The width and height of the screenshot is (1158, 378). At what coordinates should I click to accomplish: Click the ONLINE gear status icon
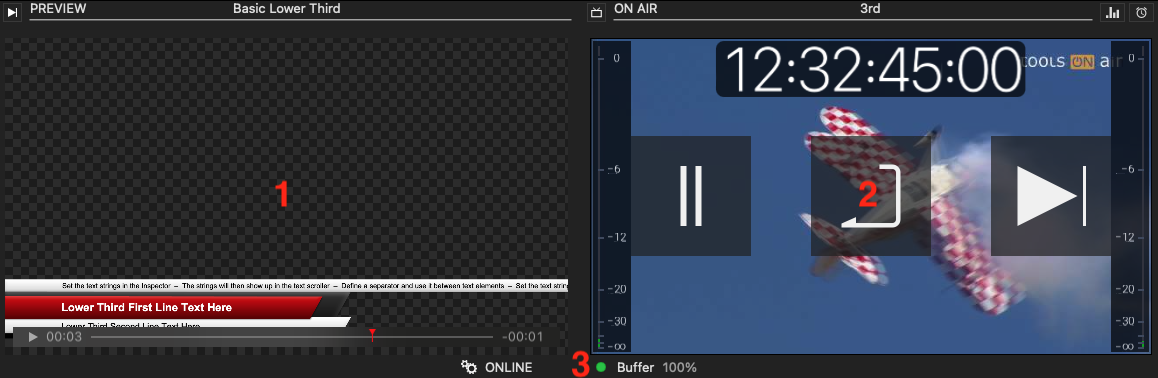coord(468,367)
